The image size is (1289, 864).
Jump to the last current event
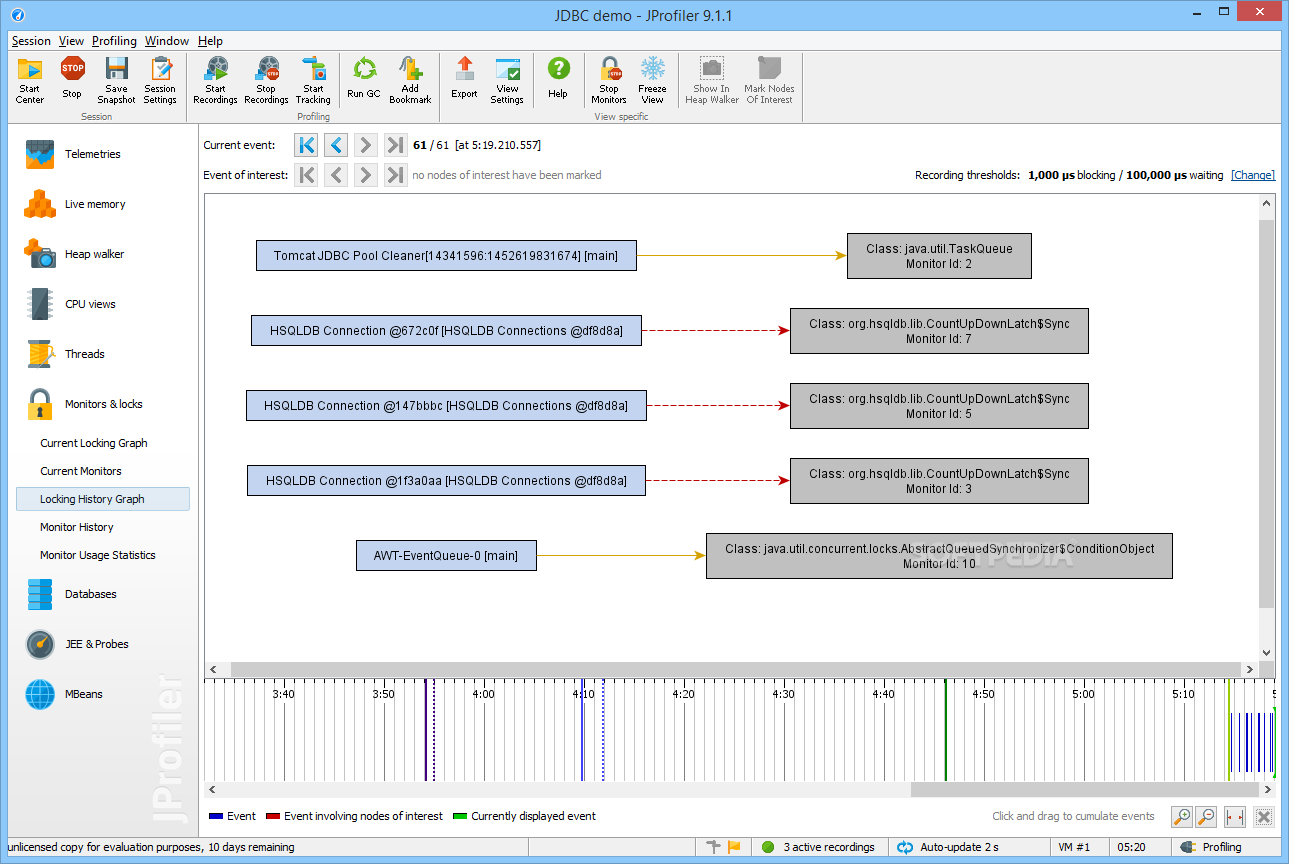[396, 145]
